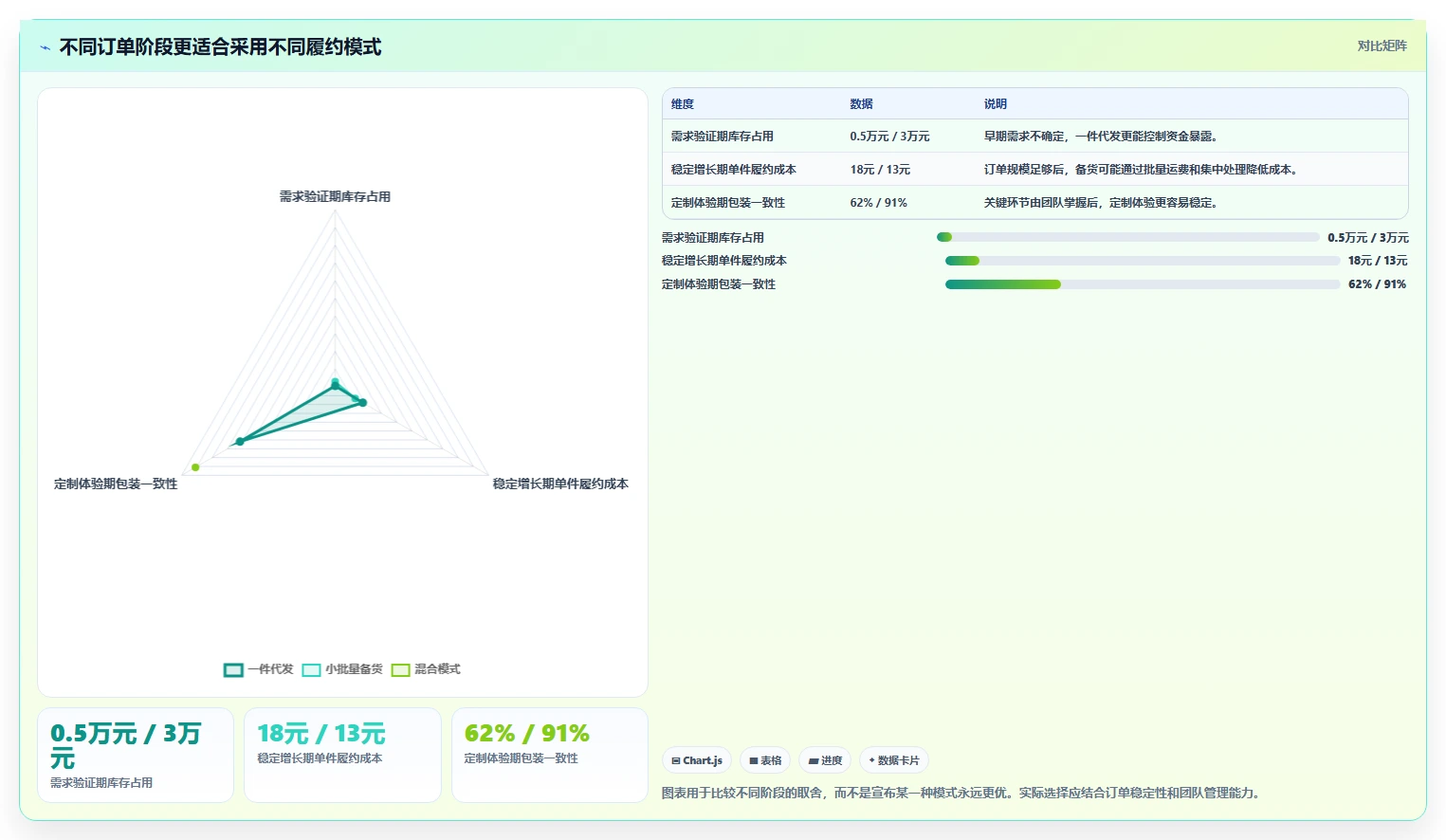Select the 表格 tag chip
The width and height of the screenshot is (1446, 840).
(765, 760)
